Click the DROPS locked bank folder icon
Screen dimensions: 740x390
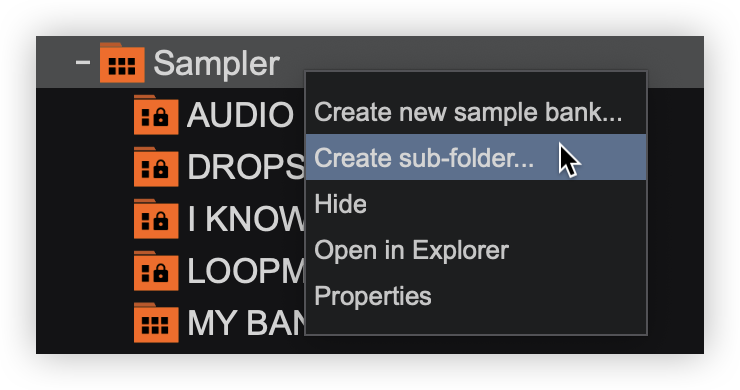(x=156, y=167)
